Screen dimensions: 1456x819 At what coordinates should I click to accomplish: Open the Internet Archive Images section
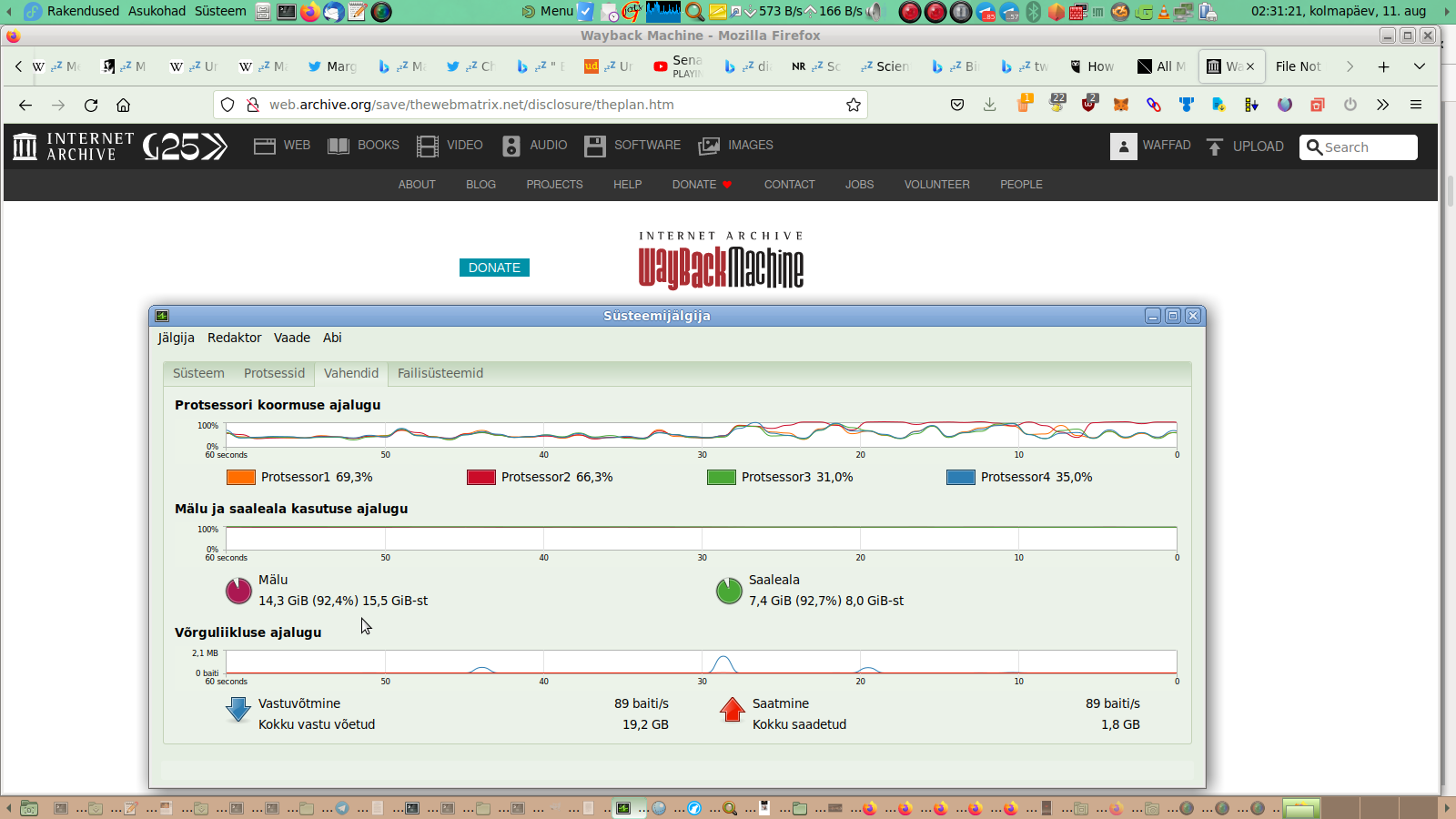tap(735, 146)
